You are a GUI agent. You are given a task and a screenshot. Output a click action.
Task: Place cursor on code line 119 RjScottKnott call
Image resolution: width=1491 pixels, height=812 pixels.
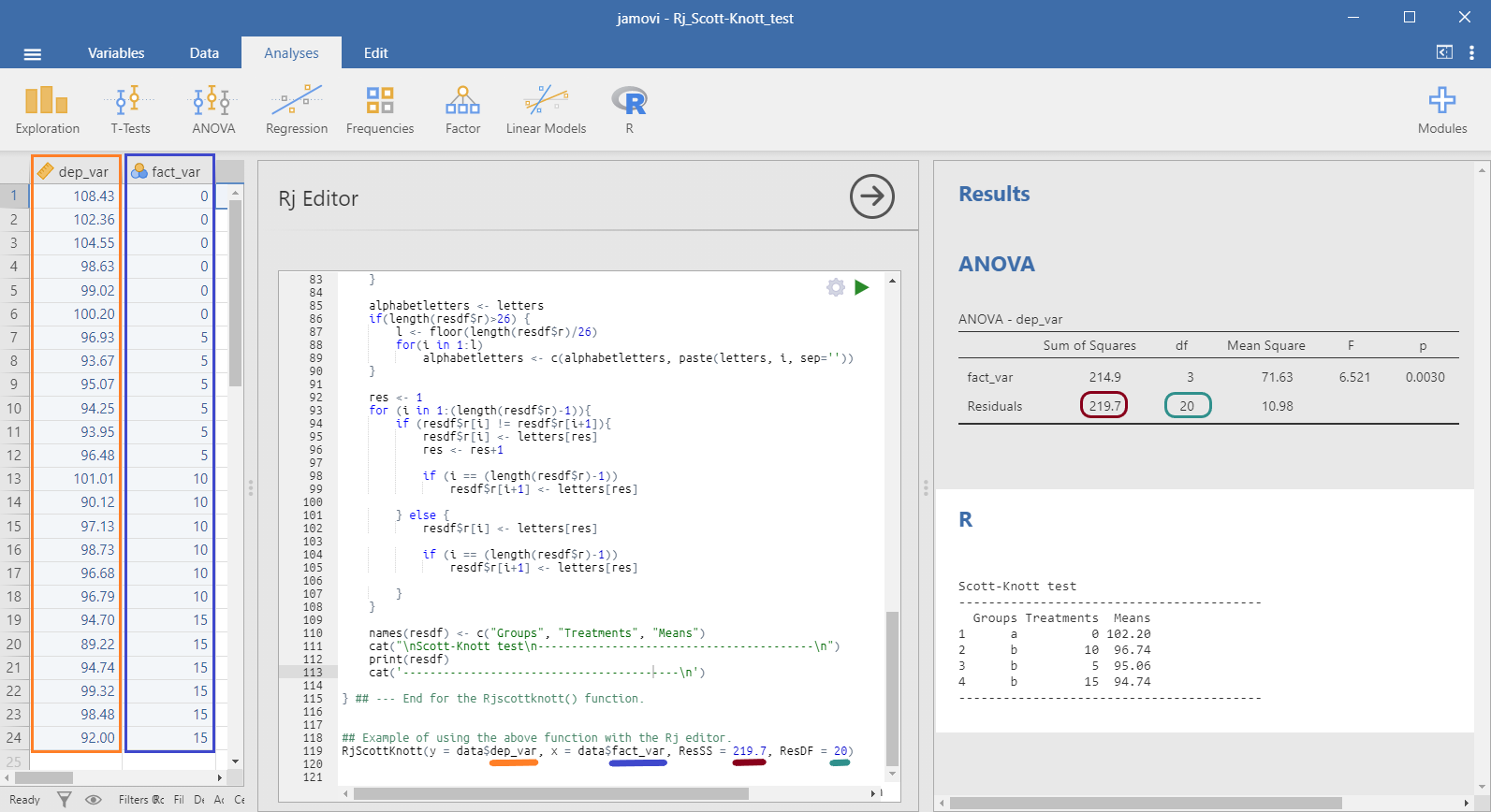(597, 751)
